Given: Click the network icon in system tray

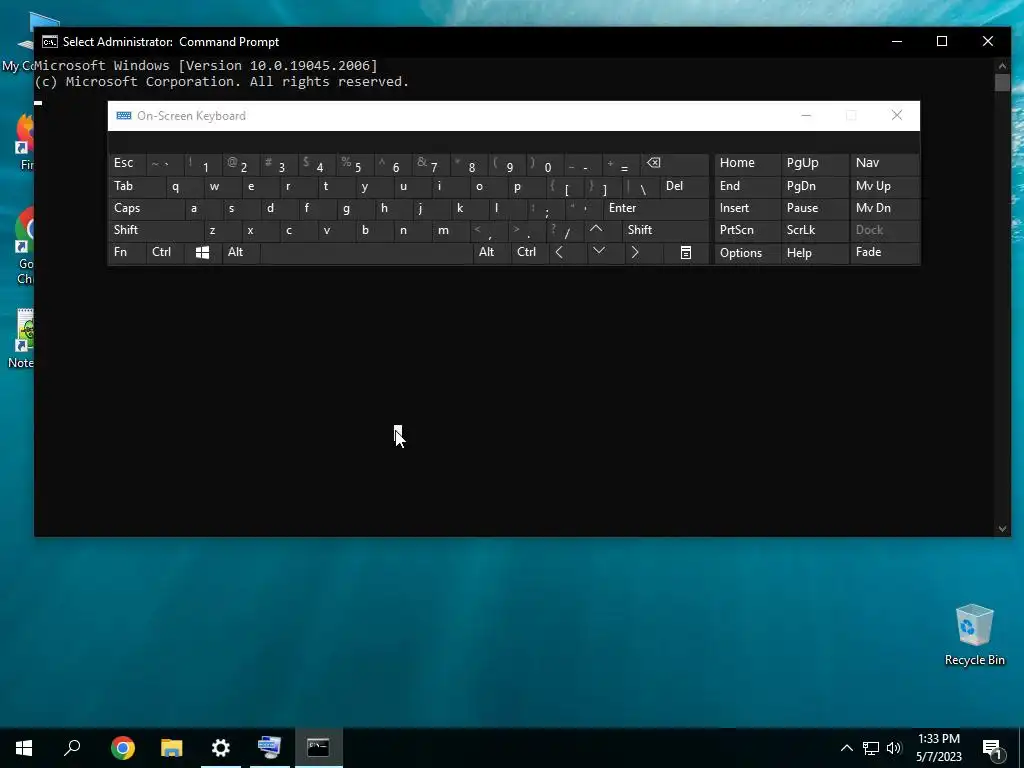Looking at the screenshot, I should tap(871, 748).
